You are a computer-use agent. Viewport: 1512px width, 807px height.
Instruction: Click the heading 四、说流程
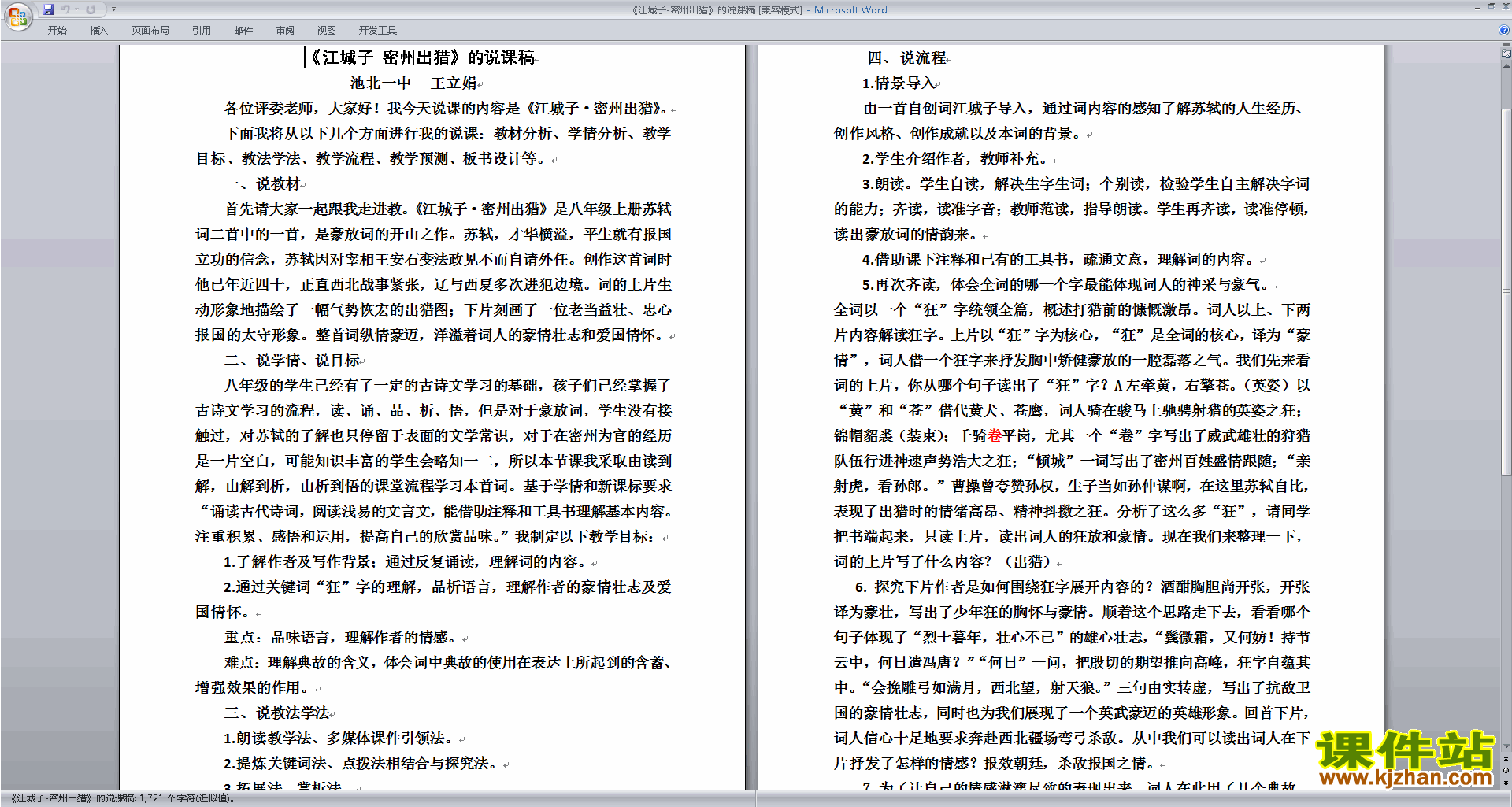[907, 57]
